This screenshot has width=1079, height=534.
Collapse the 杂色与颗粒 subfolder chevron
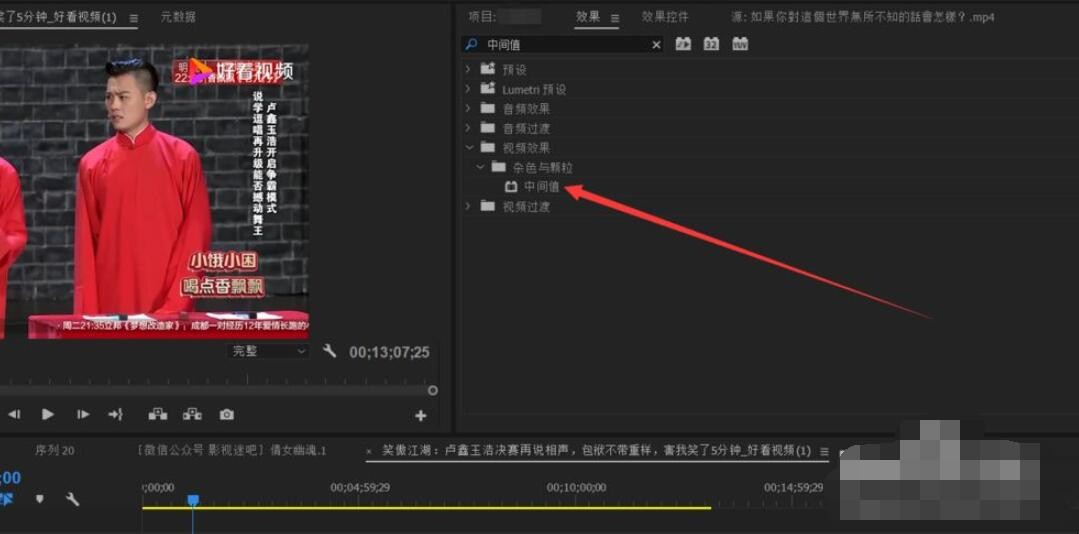pyautogui.click(x=480, y=167)
